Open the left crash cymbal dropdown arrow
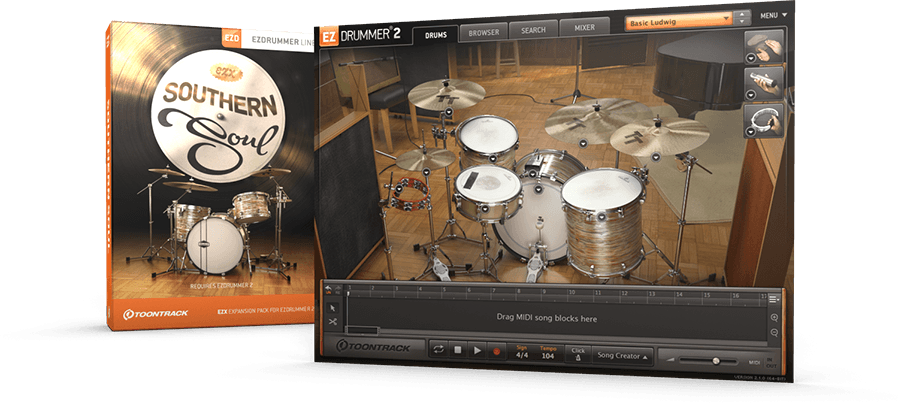The width and height of the screenshot is (898, 403). [449, 110]
